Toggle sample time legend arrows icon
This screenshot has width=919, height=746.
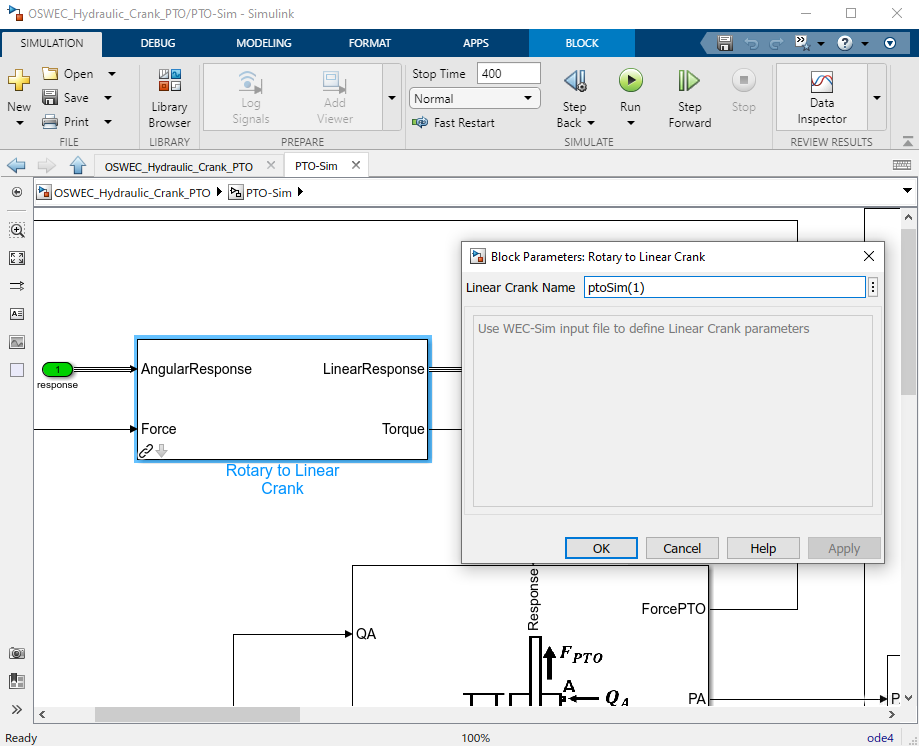[x=17, y=286]
